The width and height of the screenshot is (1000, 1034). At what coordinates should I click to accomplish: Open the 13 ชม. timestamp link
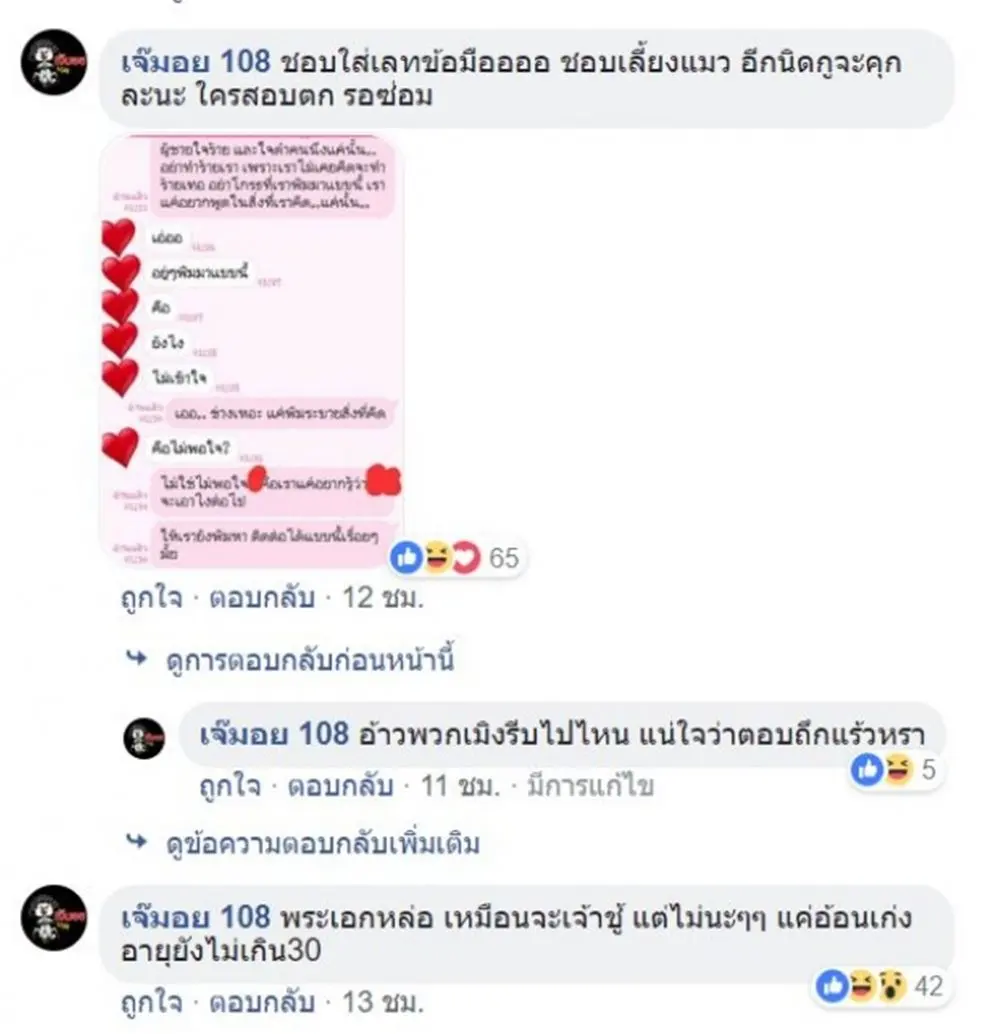(x=383, y=1002)
